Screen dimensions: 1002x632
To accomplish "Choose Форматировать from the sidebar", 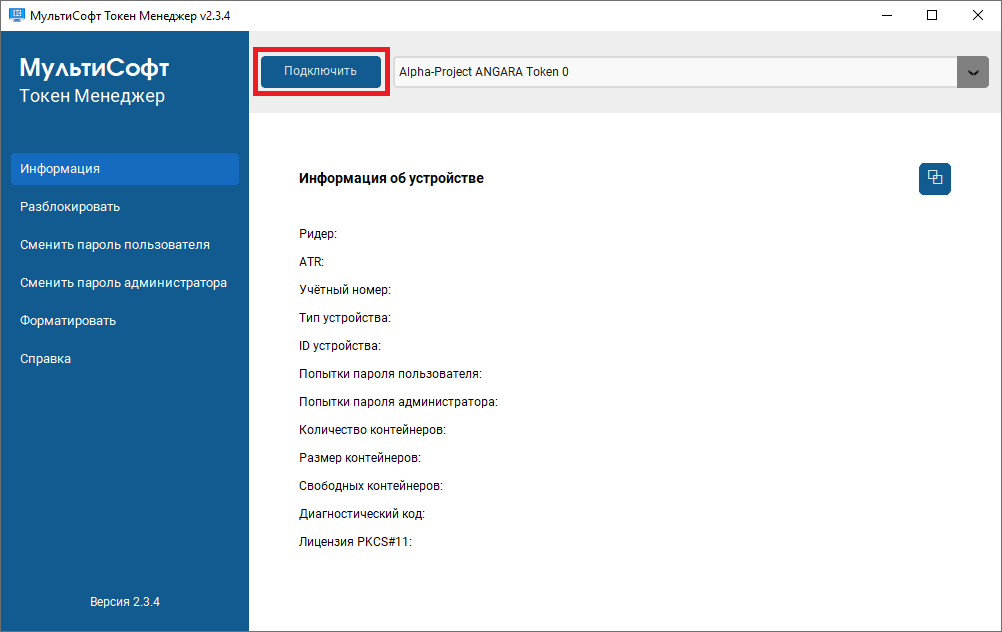I will [68, 321].
